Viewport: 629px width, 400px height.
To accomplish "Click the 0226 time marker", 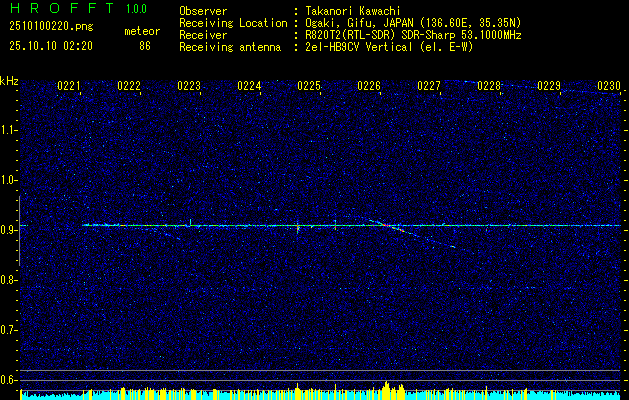I will tap(369, 86).
